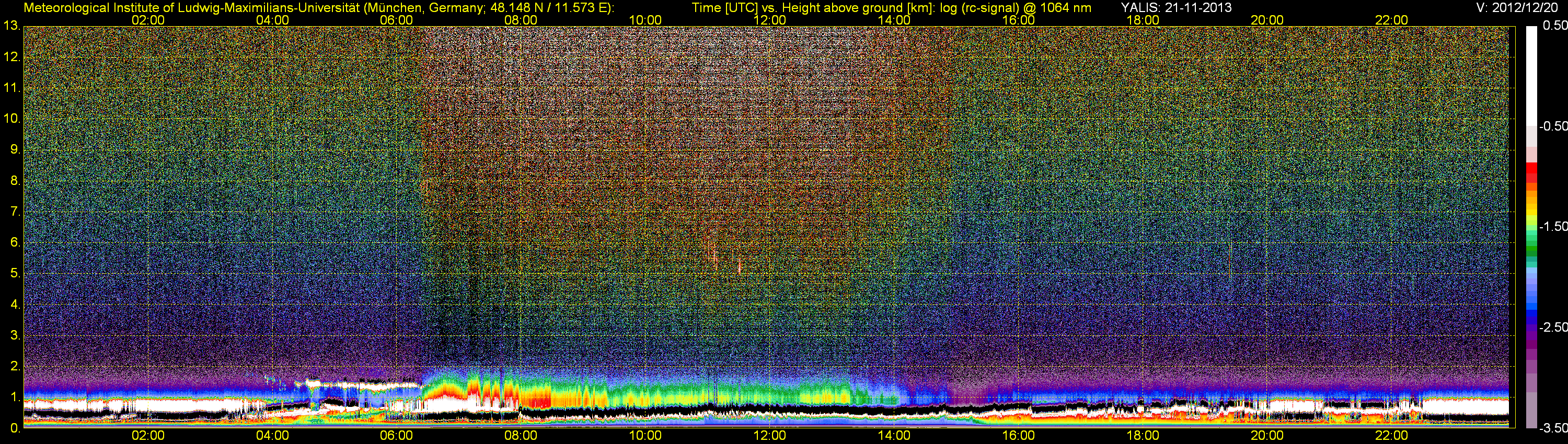Click the '-0.50' color scale value
This screenshot has width=1568, height=444.
pos(1553,126)
